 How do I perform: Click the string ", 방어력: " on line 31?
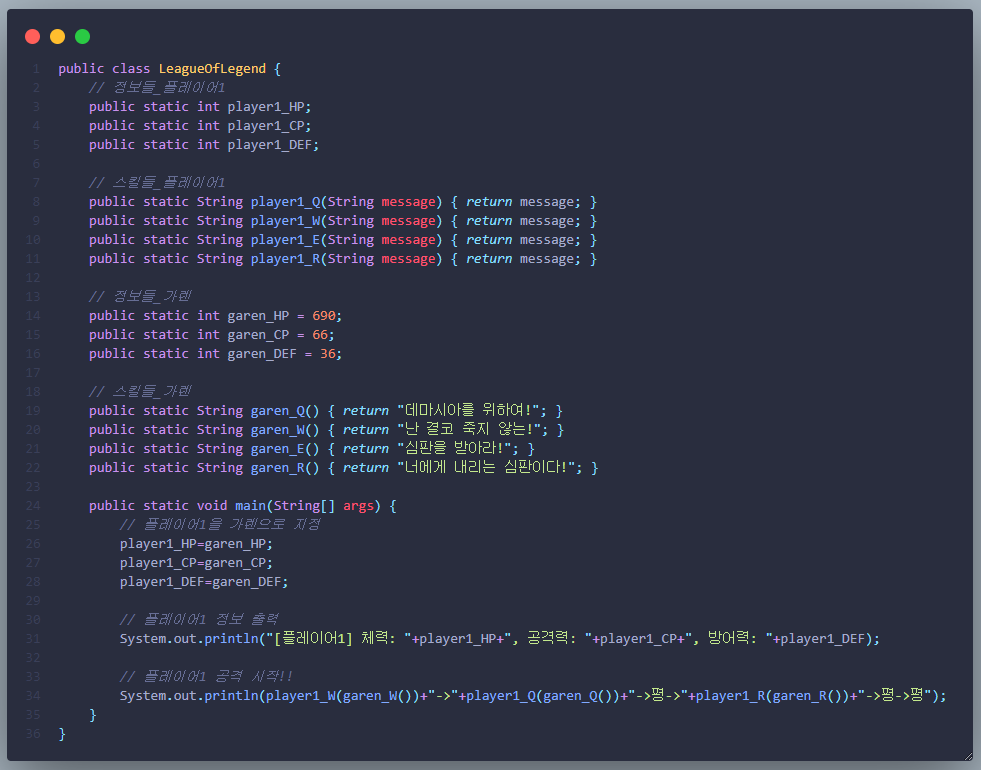point(731,639)
